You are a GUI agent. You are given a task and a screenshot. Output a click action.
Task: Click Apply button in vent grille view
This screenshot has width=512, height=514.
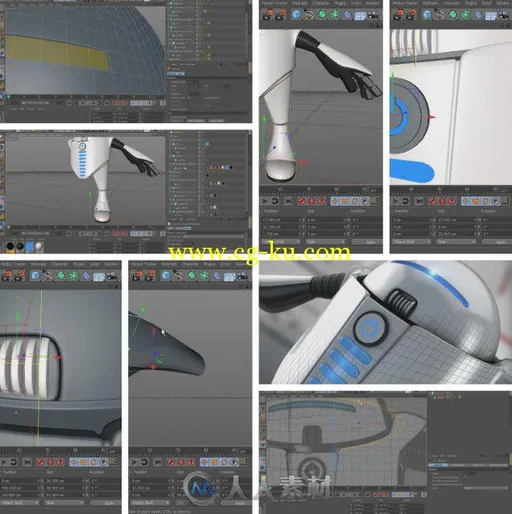(x=106, y=503)
